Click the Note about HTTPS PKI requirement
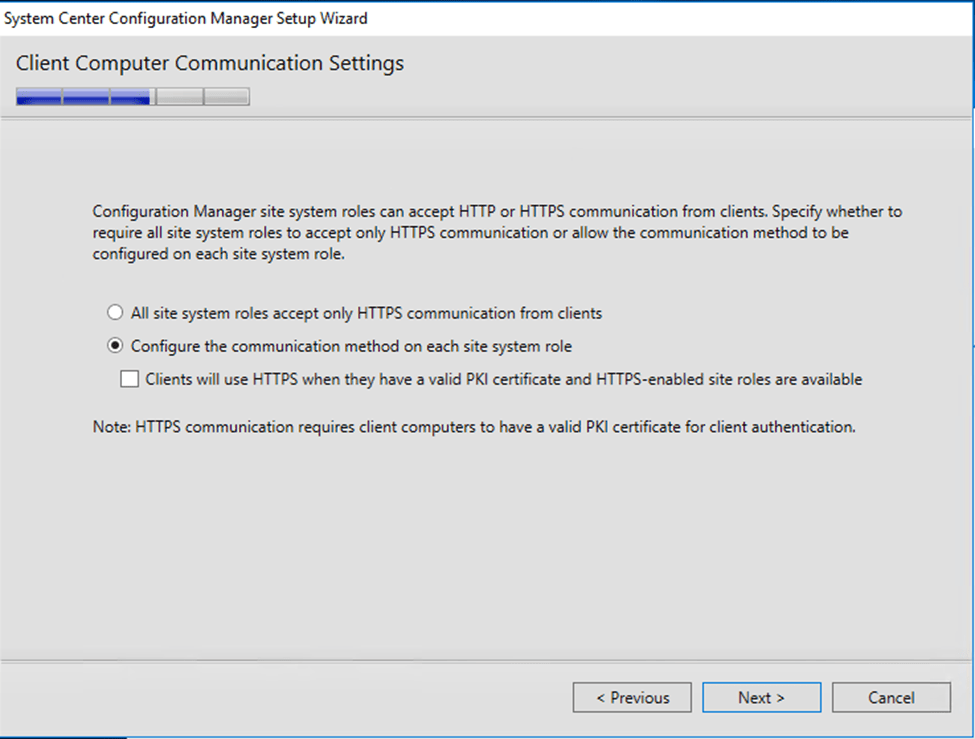Image resolution: width=975 pixels, height=739 pixels. (474, 427)
